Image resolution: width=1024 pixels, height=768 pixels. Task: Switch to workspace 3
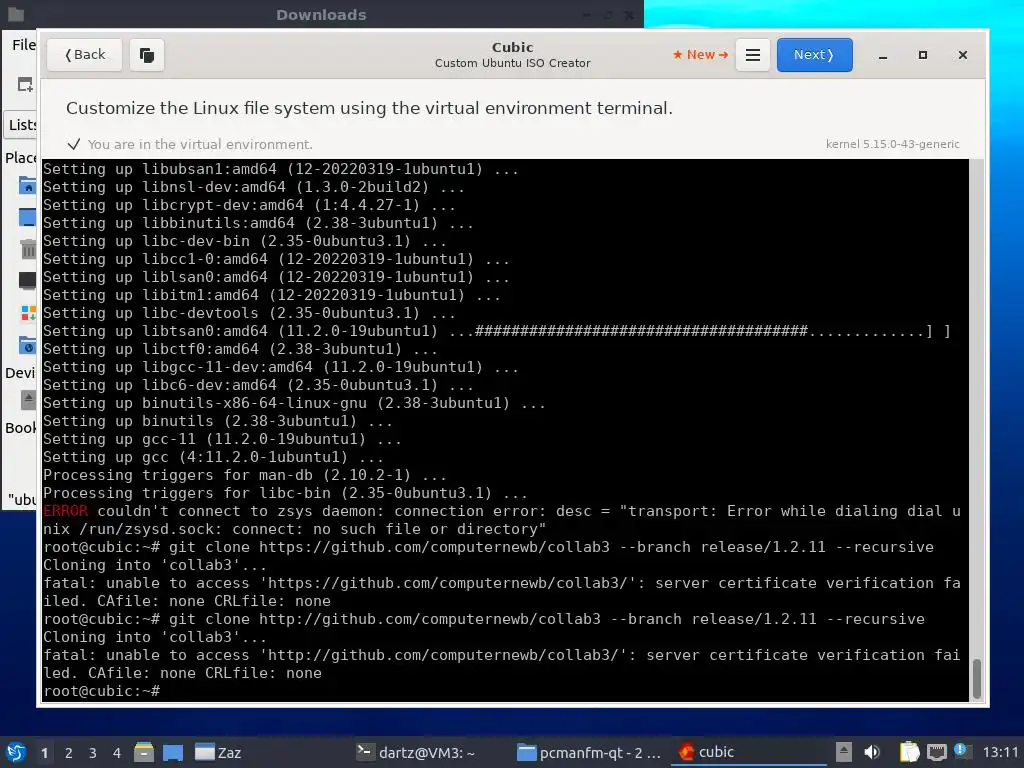click(93, 753)
